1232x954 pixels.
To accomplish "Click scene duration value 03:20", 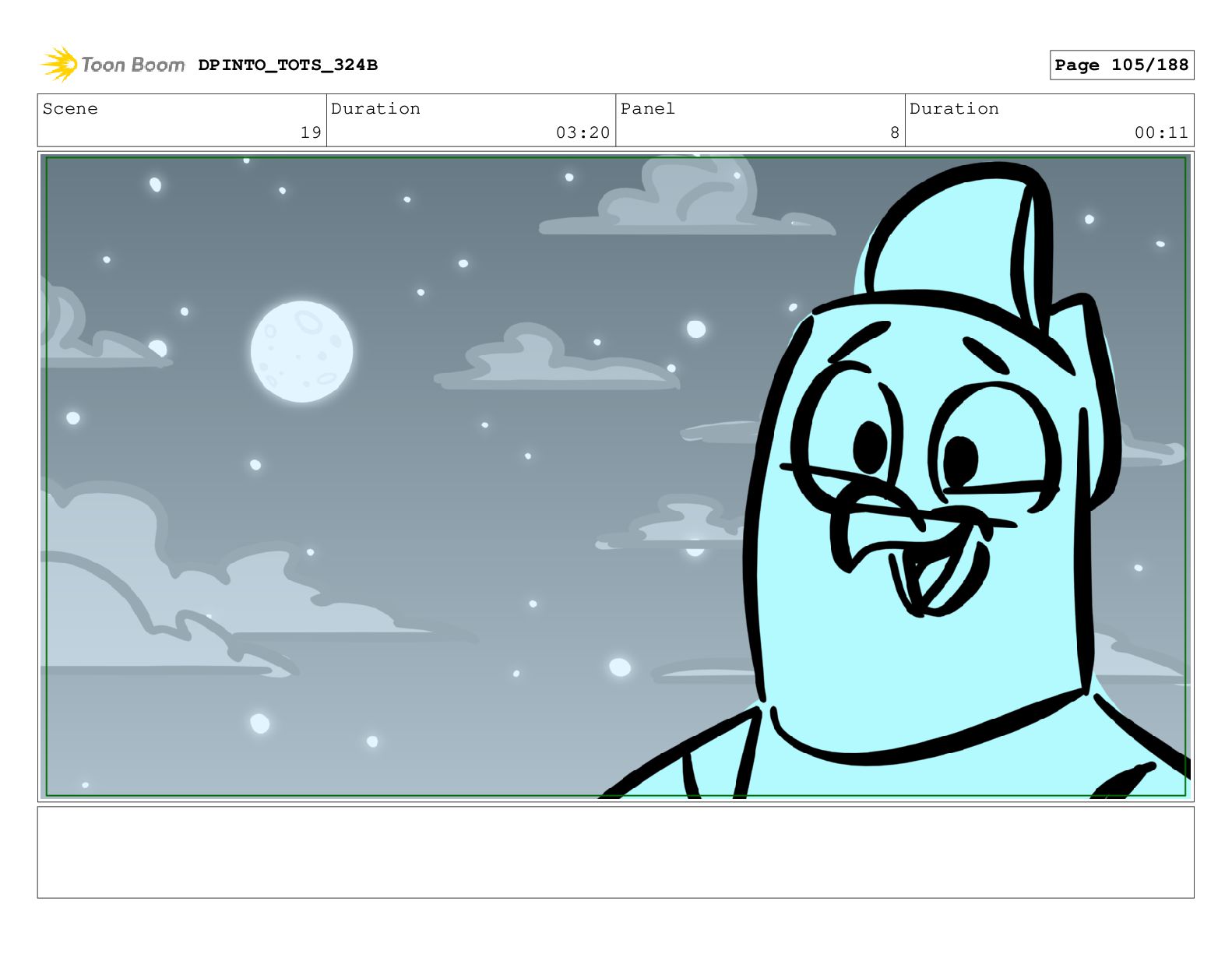I will point(583,132).
